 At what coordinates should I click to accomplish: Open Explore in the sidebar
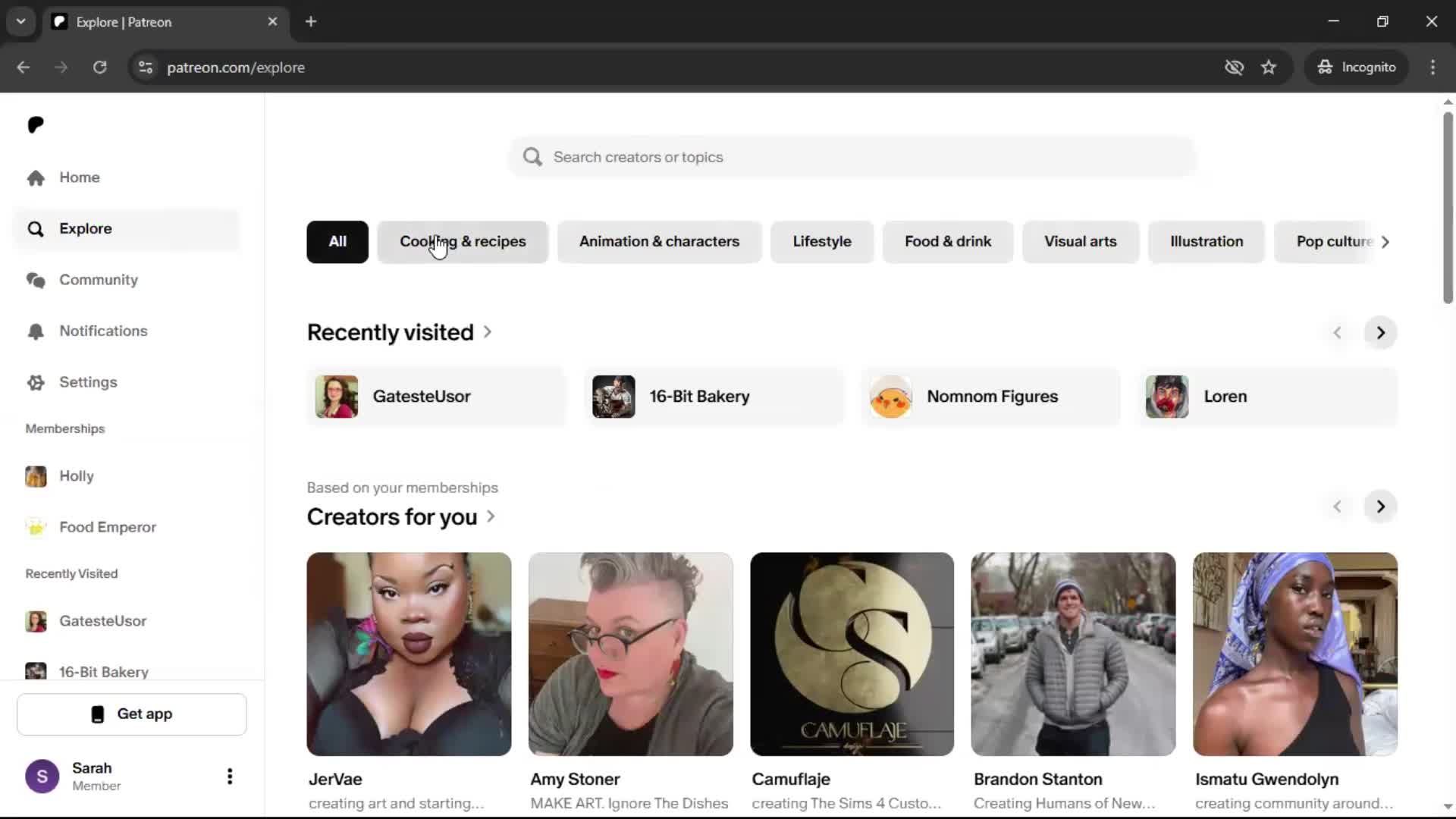click(126, 229)
